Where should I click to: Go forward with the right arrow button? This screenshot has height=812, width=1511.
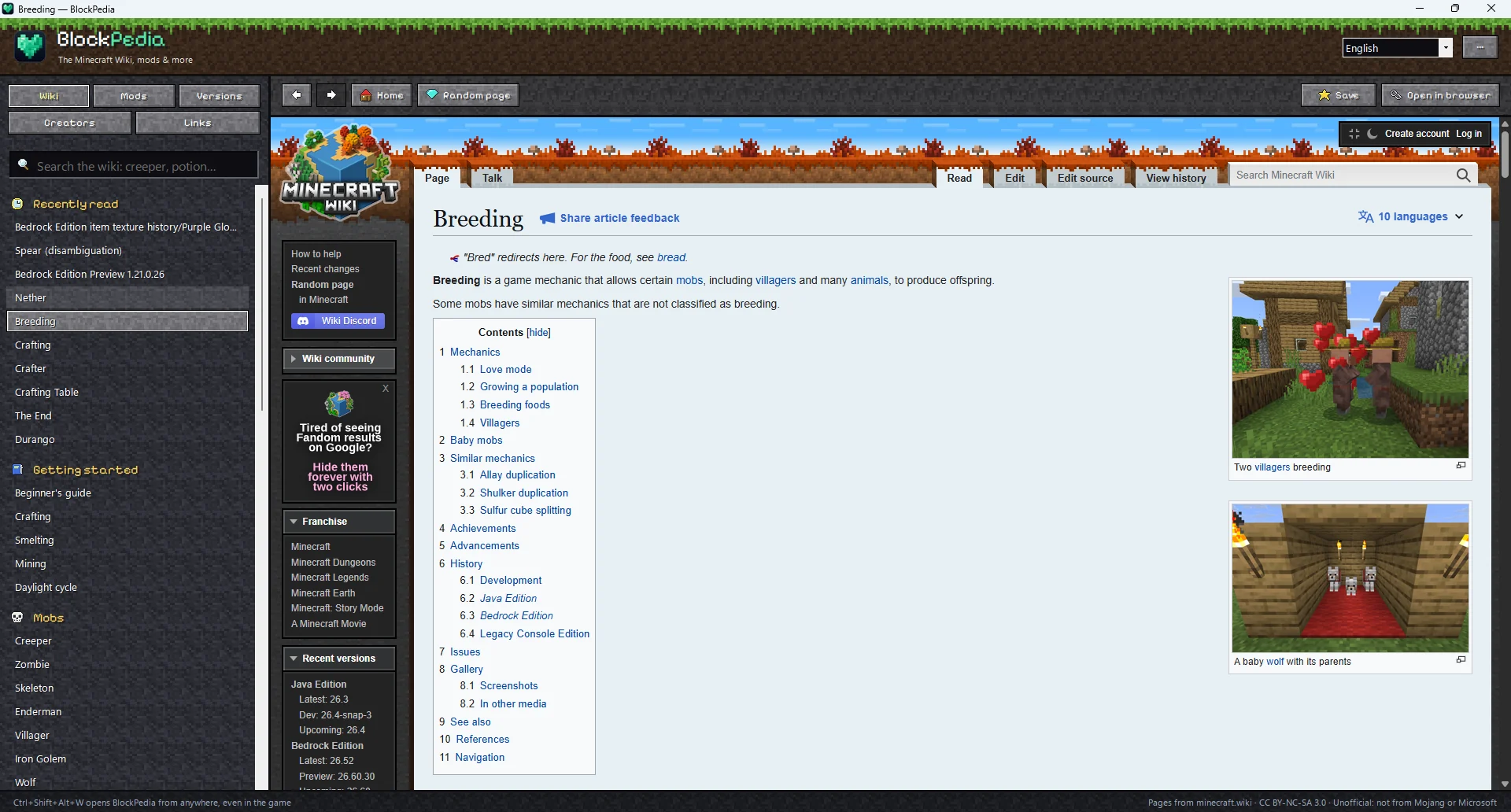point(331,95)
